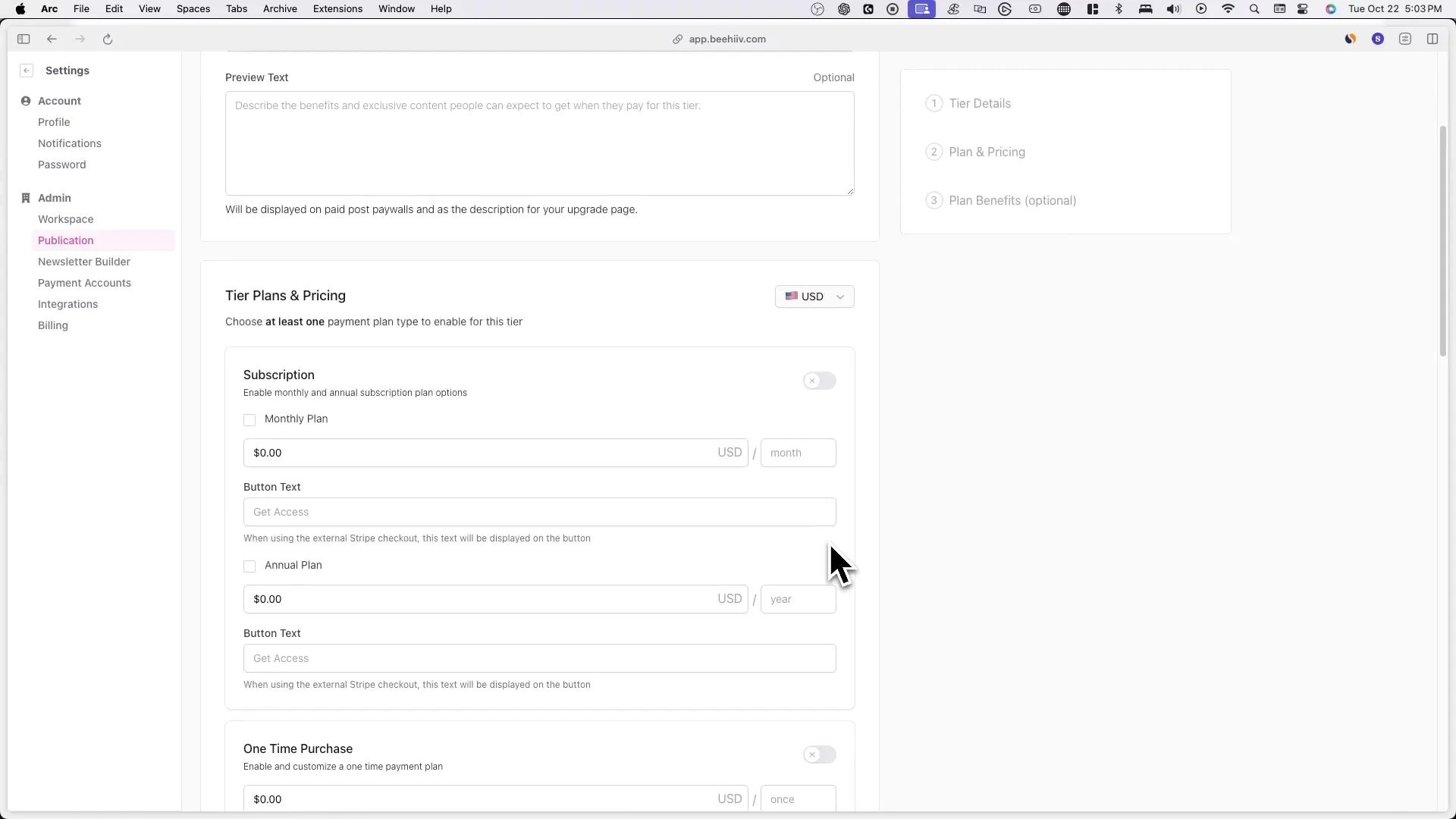Check the Monthly Plan checkbox
The height and width of the screenshot is (819, 1456).
point(249,419)
